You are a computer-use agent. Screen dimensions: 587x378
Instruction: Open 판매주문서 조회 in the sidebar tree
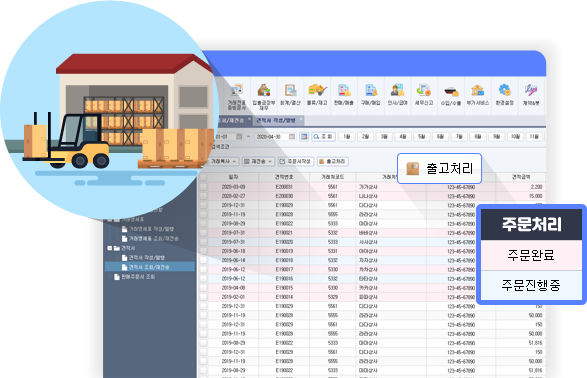pos(138,277)
